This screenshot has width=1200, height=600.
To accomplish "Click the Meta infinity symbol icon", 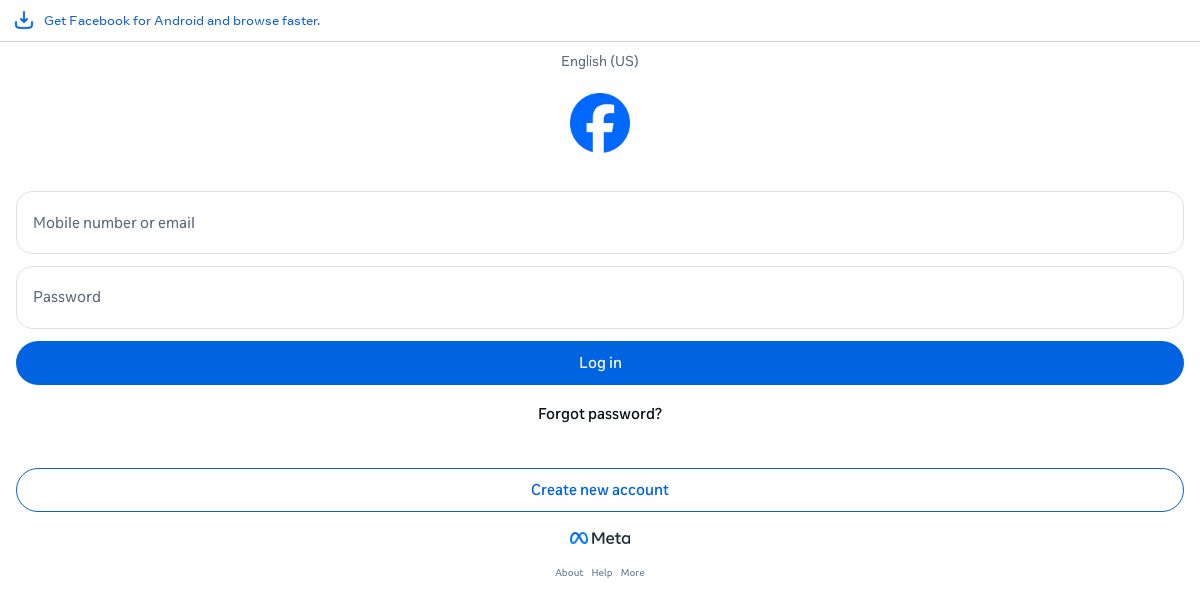I will click(578, 538).
